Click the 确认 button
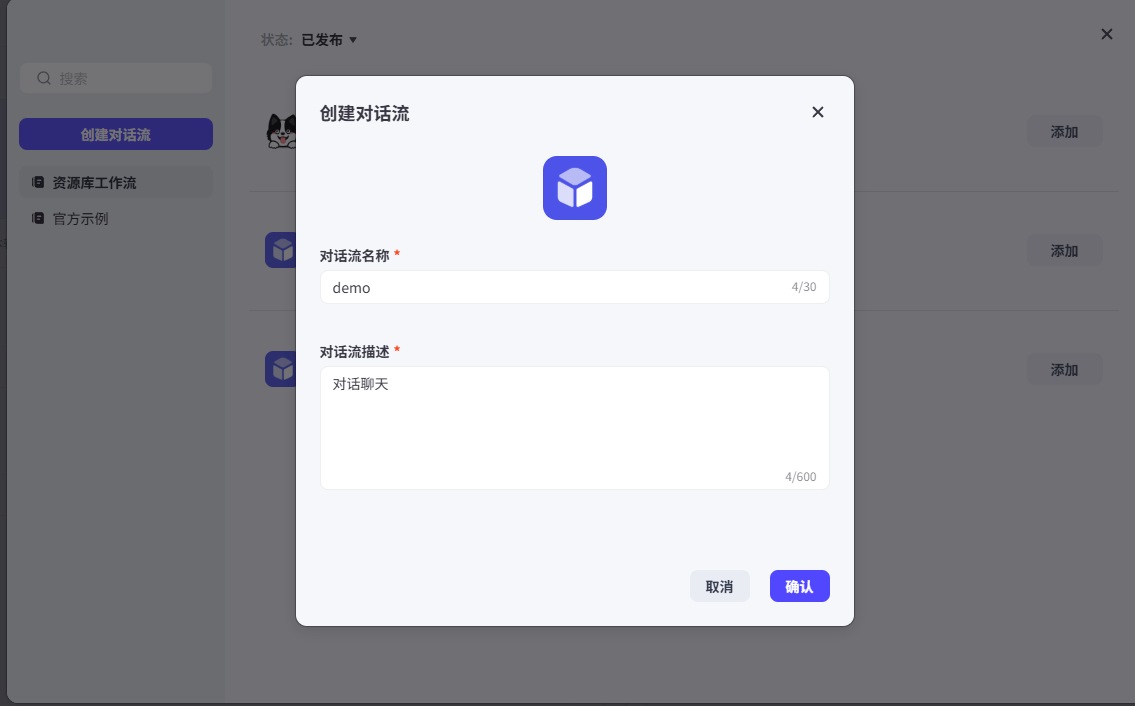Viewport: 1135px width, 706px height. coord(799,586)
